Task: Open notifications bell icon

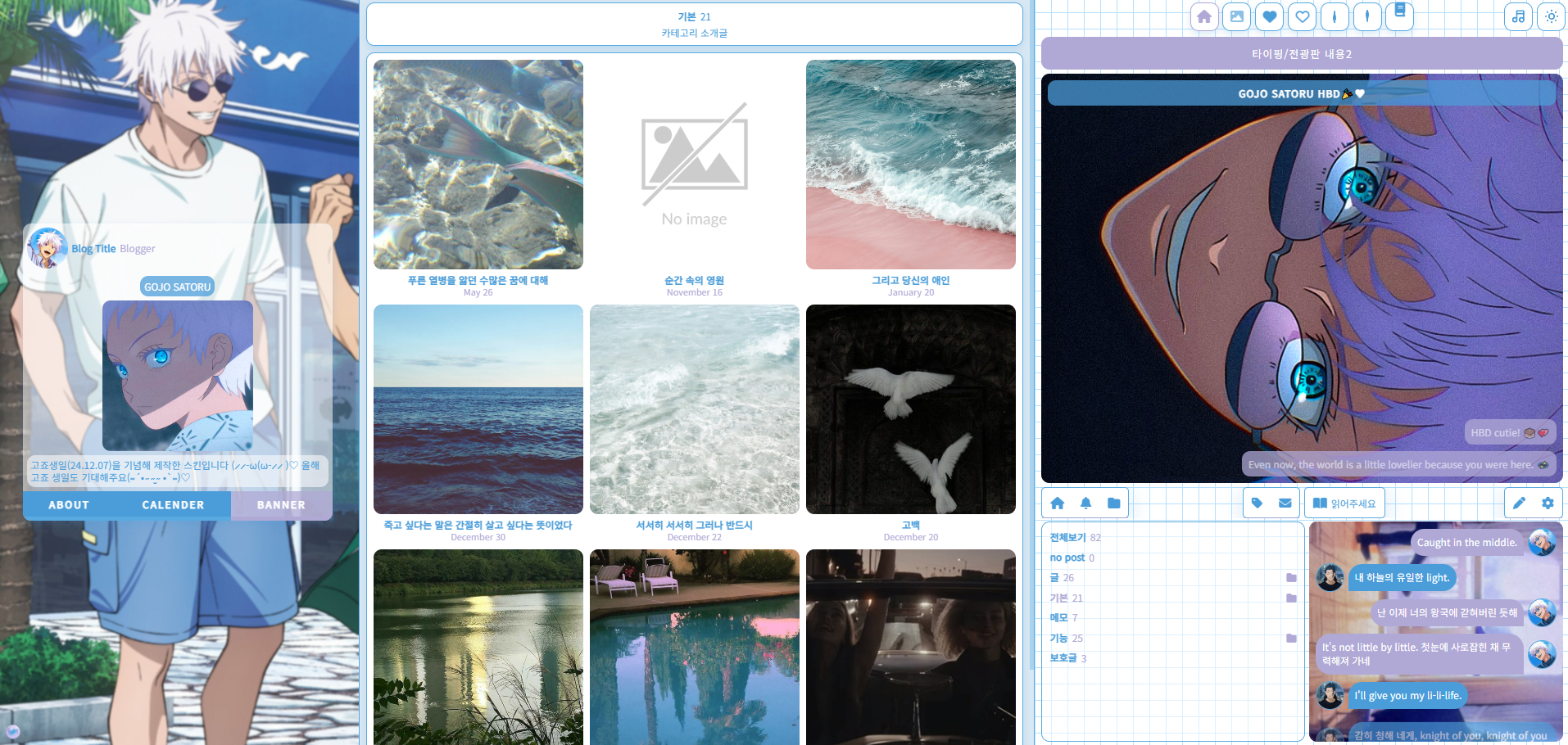Action: (x=1085, y=503)
